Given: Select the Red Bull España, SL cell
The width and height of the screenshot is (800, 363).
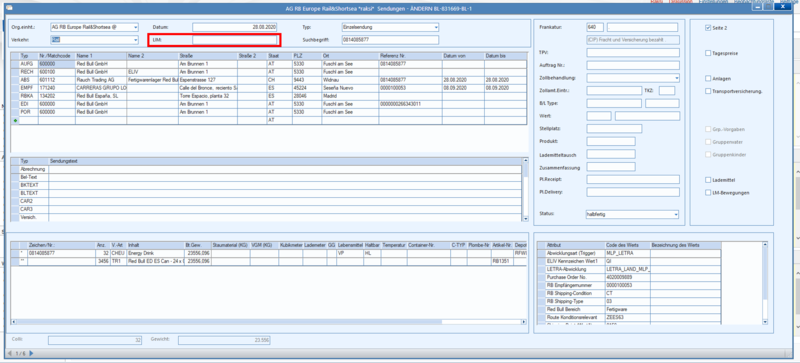Looking at the screenshot, I should pyautogui.click(x=101, y=96).
